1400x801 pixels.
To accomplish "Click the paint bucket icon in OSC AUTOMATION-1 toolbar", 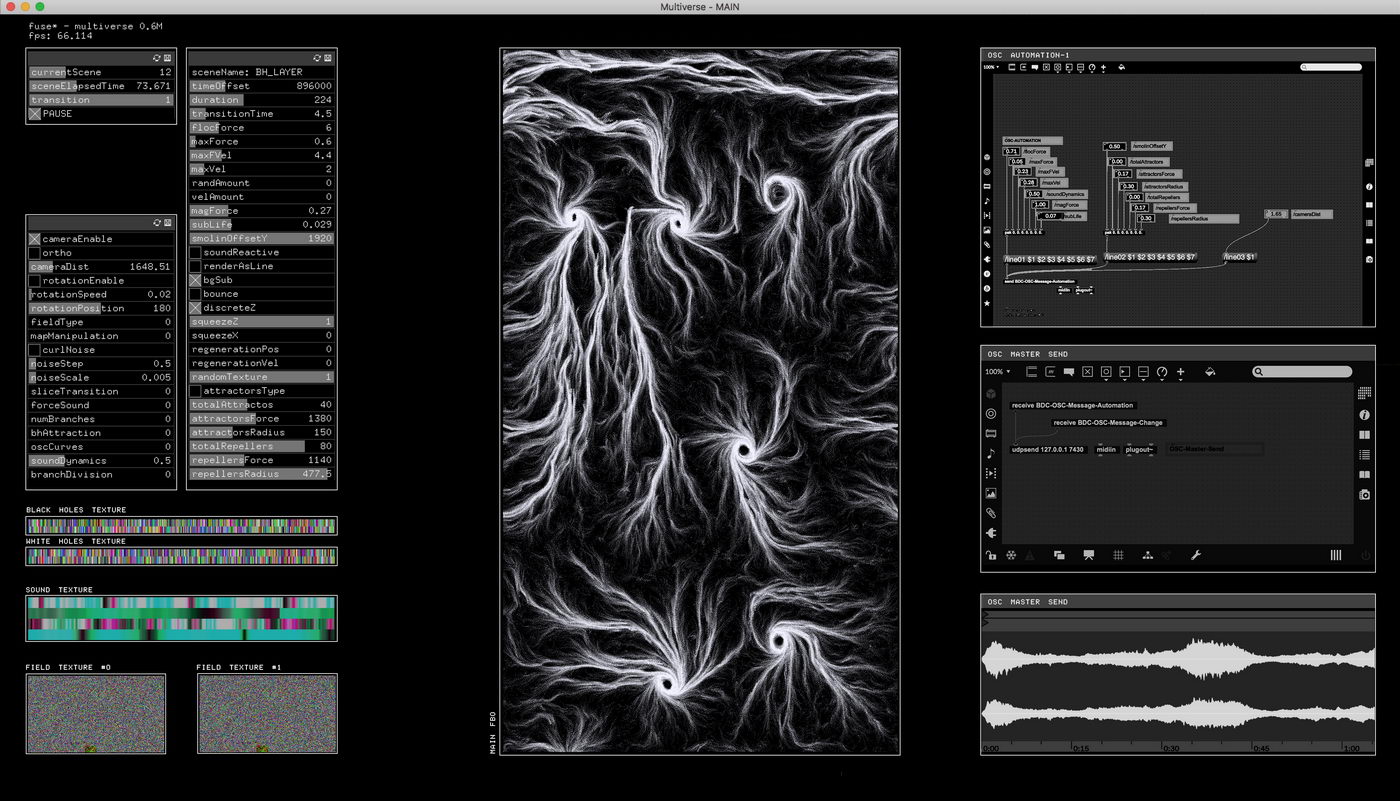I will tap(1121, 68).
